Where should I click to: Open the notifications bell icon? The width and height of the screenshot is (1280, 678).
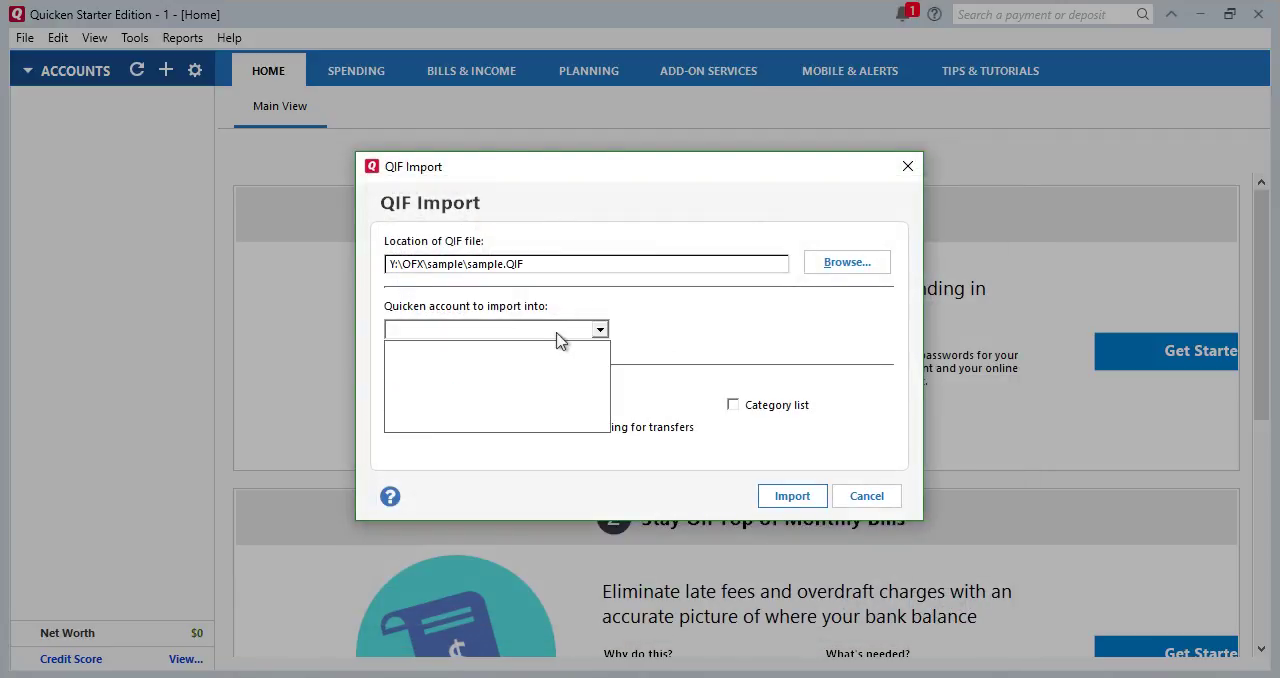click(905, 14)
